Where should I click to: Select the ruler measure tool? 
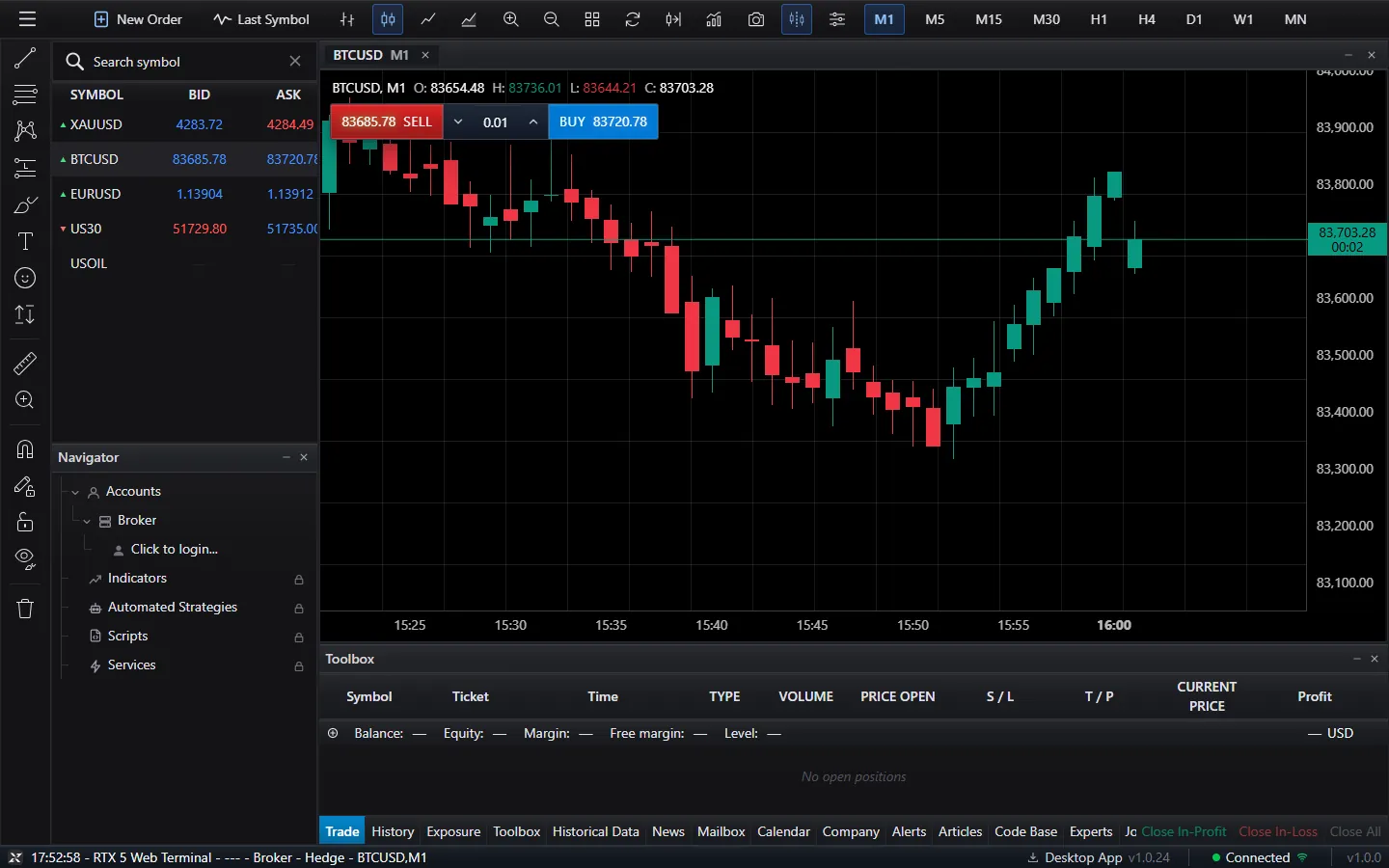[x=25, y=364]
